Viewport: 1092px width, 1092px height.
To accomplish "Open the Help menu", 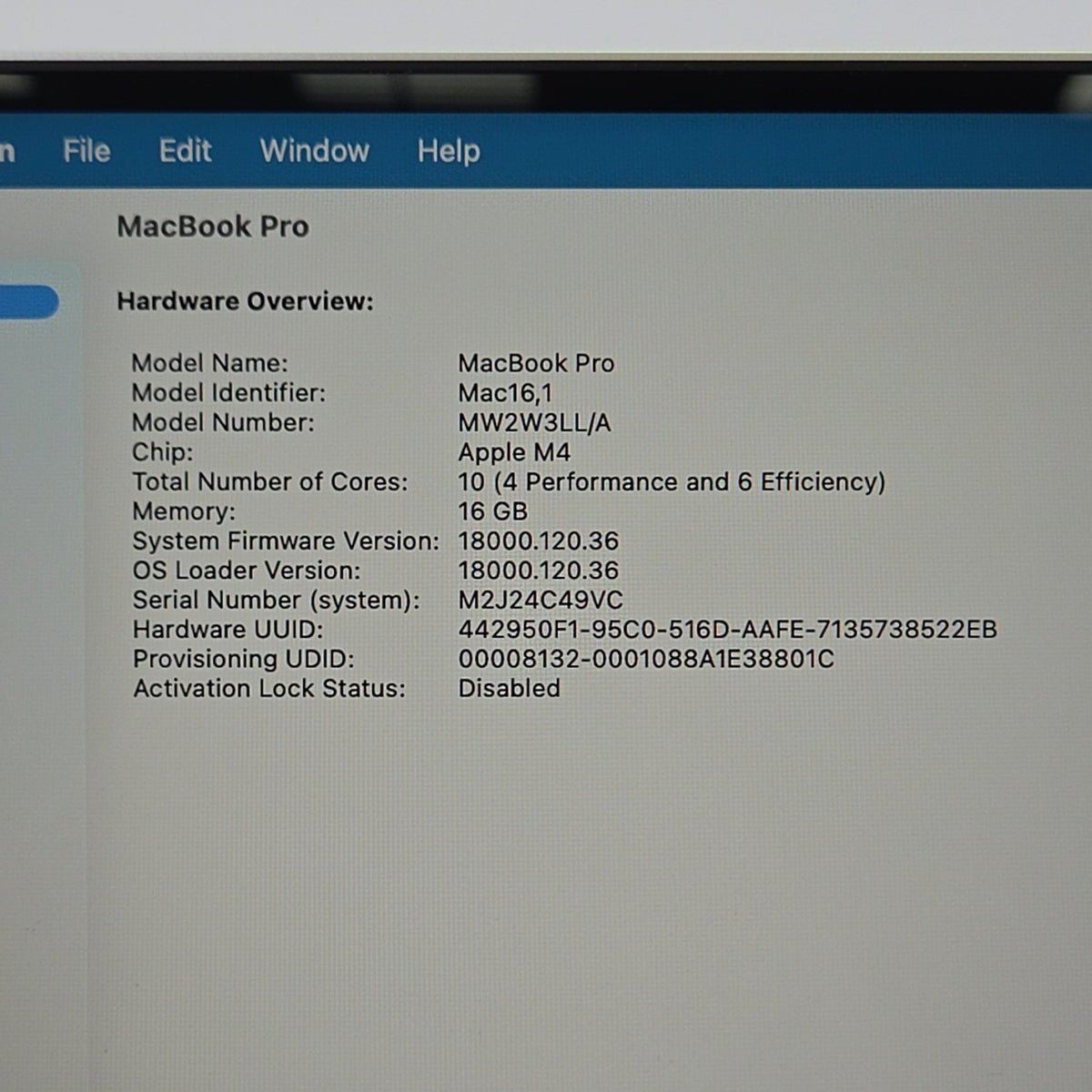I will click(449, 152).
